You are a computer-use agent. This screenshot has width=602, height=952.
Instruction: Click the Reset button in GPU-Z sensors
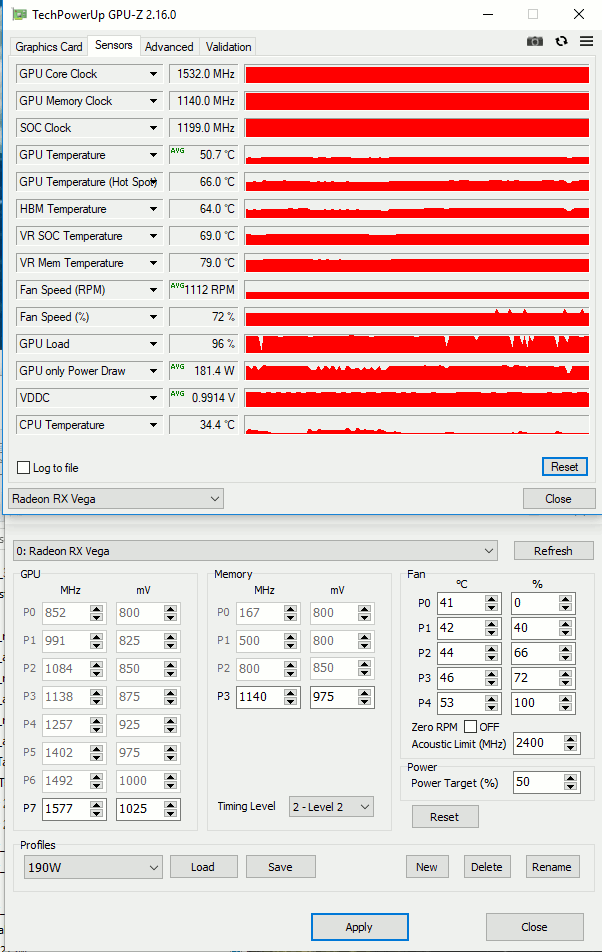[564, 466]
